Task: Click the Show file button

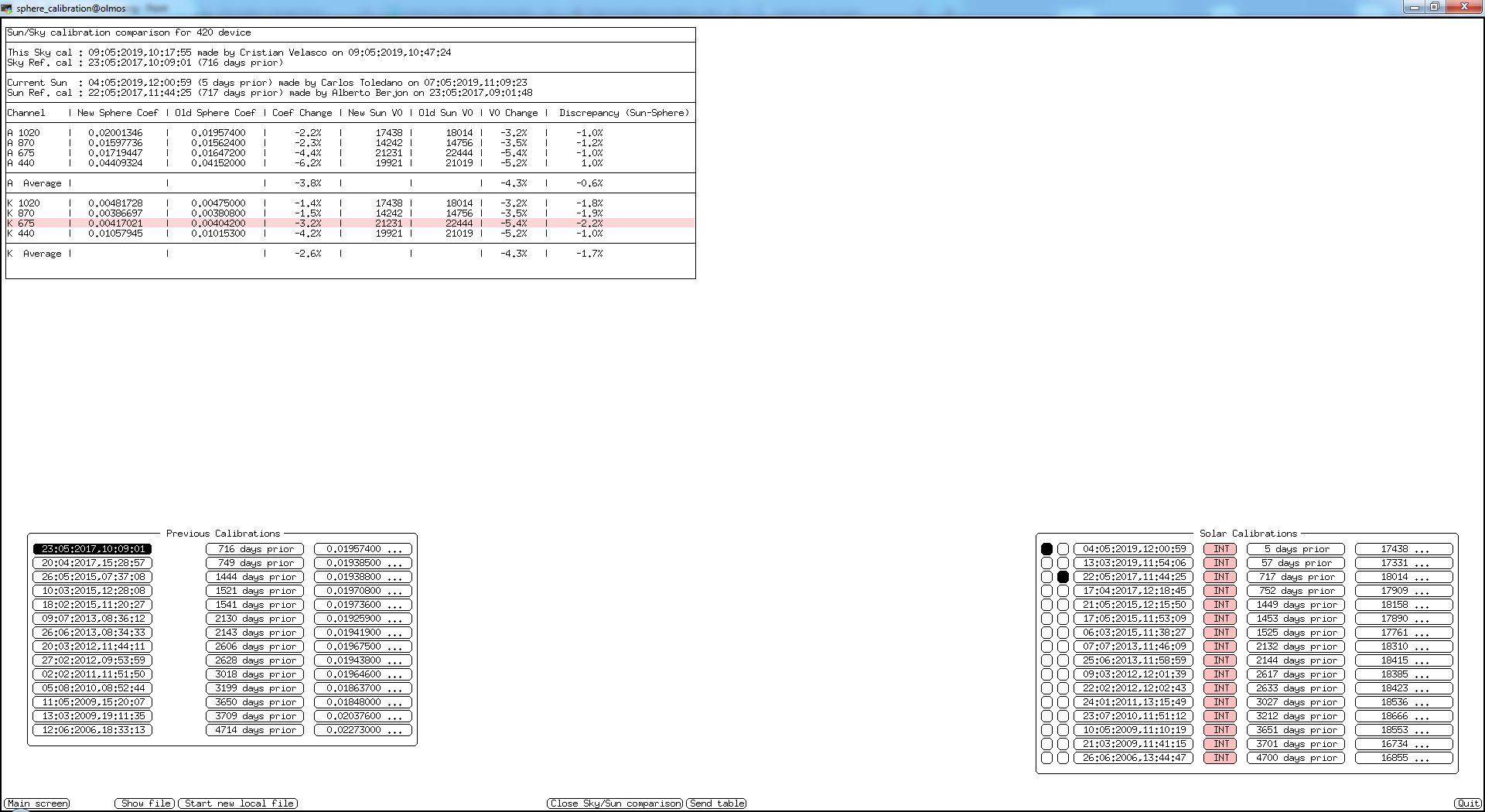Action: (145, 803)
